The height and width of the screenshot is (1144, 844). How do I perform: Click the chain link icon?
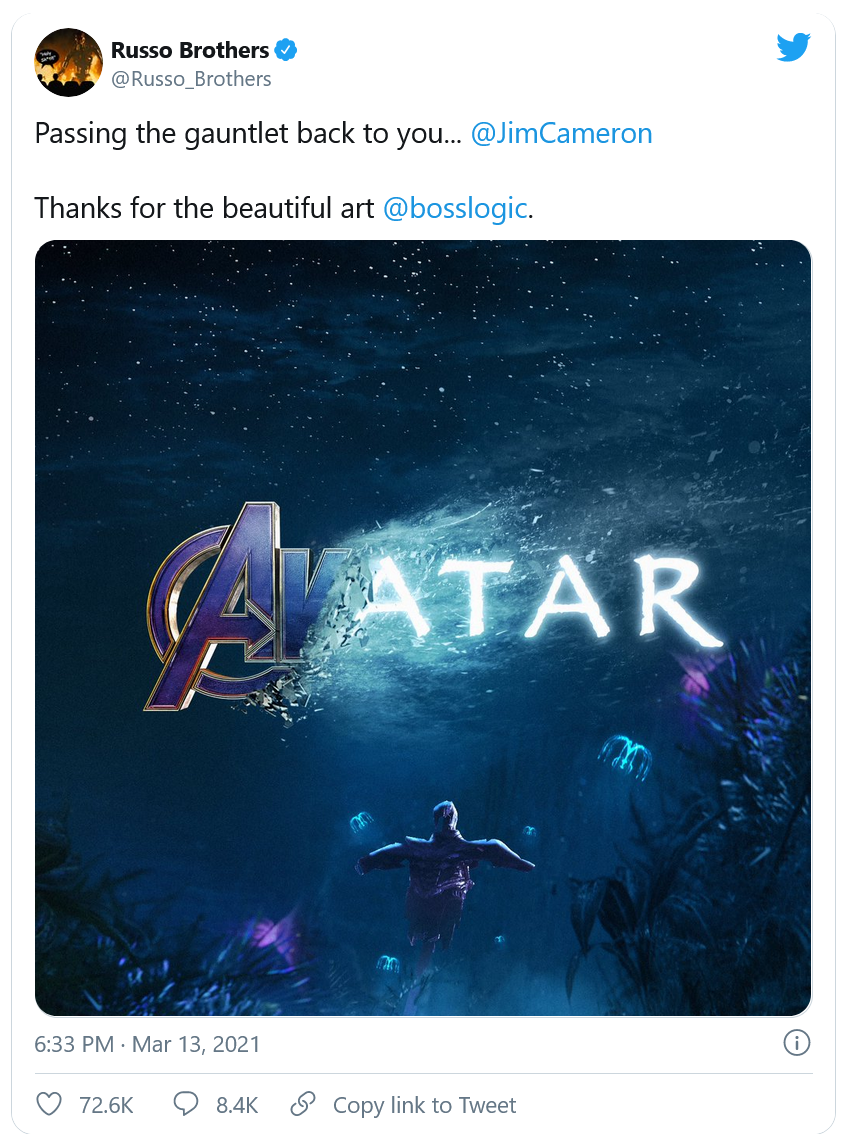click(303, 1104)
